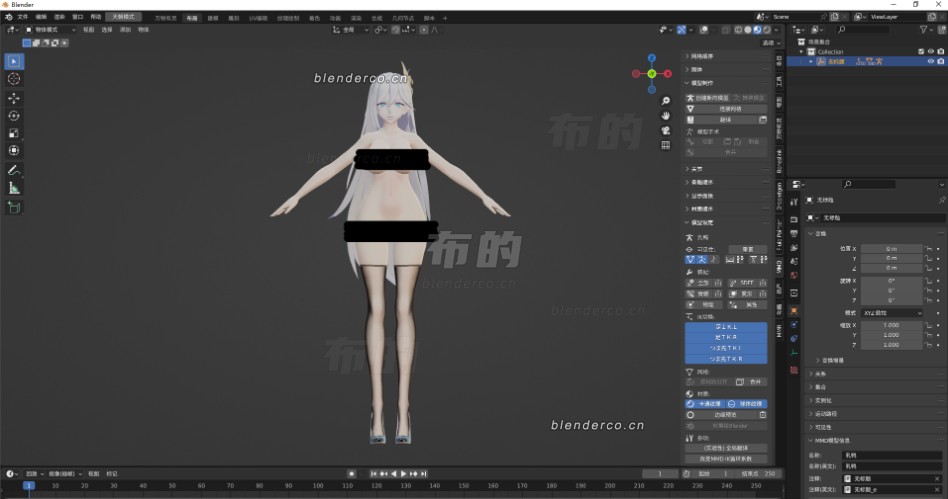Click the timeline playhead at frame 1
Image resolution: width=948 pixels, height=499 pixels.
tap(28, 485)
